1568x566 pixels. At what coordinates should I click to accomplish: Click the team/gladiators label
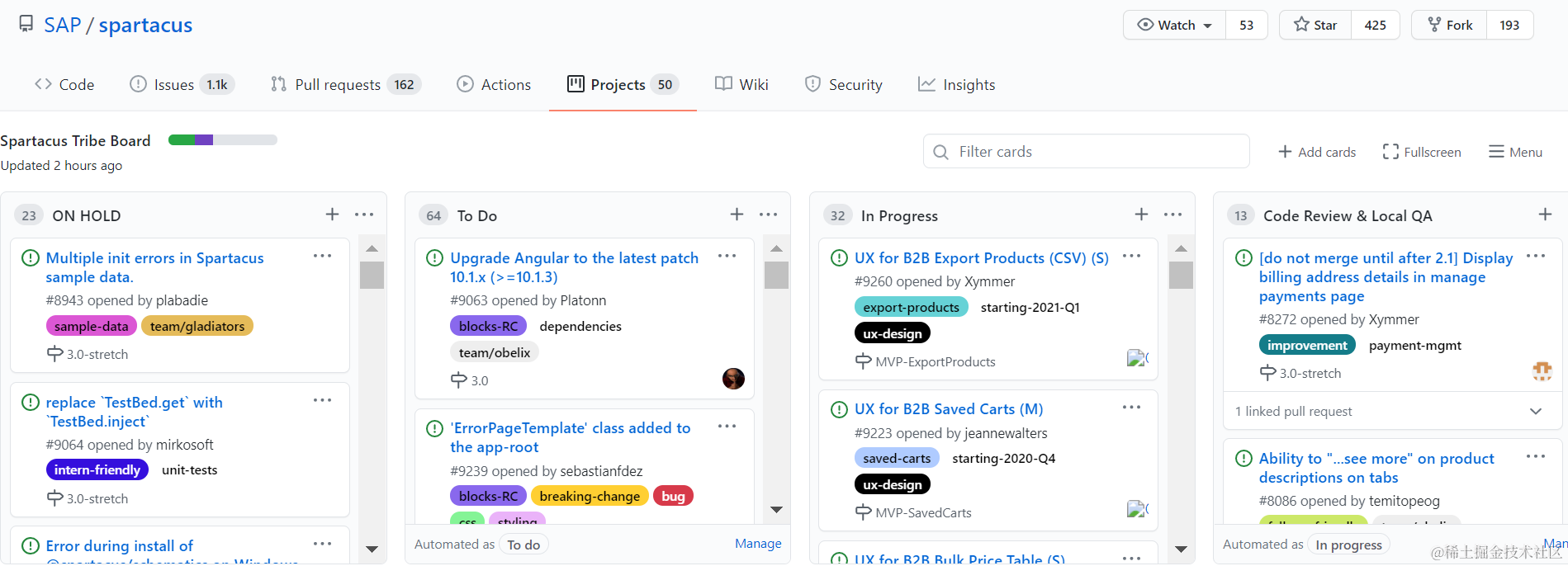197,326
